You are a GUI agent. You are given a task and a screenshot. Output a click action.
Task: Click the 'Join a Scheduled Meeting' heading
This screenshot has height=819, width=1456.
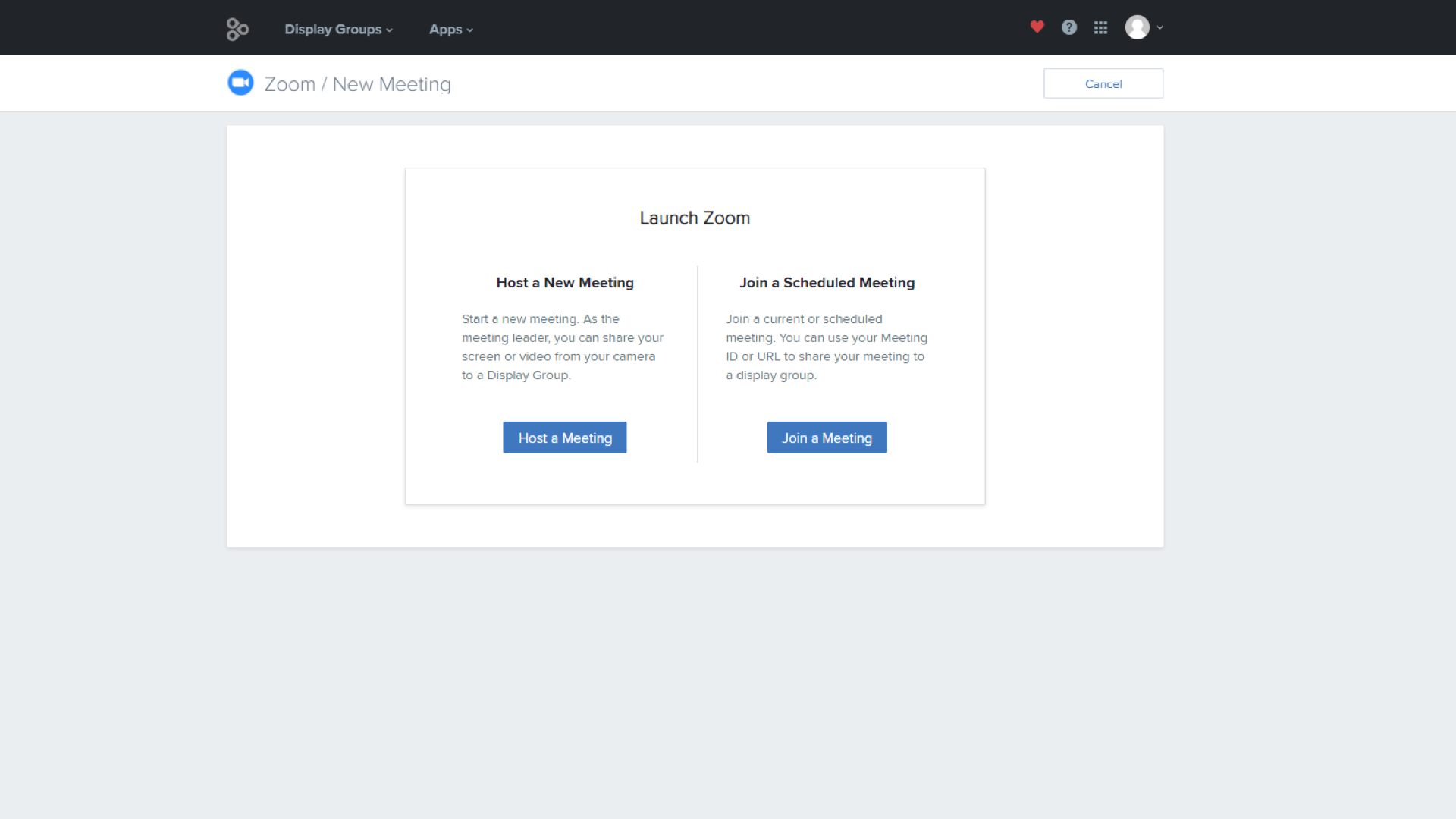(x=827, y=282)
